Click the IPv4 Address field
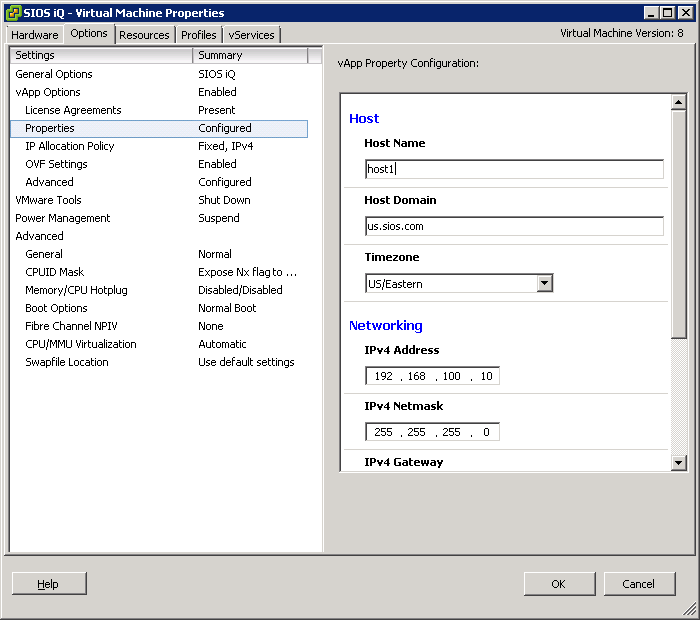Screen dimensions: 700x620 (x=432, y=376)
